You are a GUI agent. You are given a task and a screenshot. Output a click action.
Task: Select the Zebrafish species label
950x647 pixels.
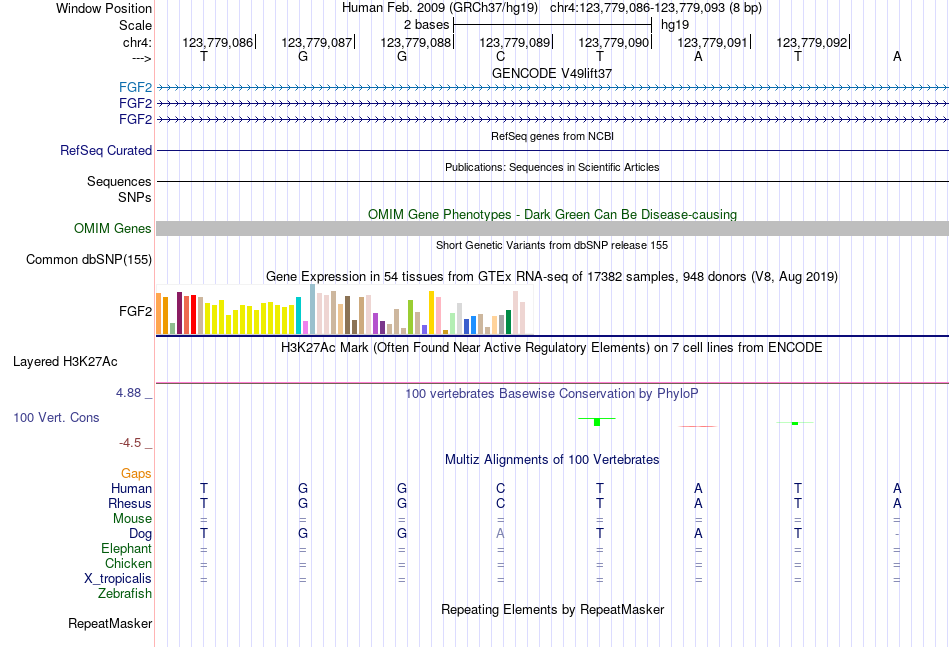click(125, 593)
